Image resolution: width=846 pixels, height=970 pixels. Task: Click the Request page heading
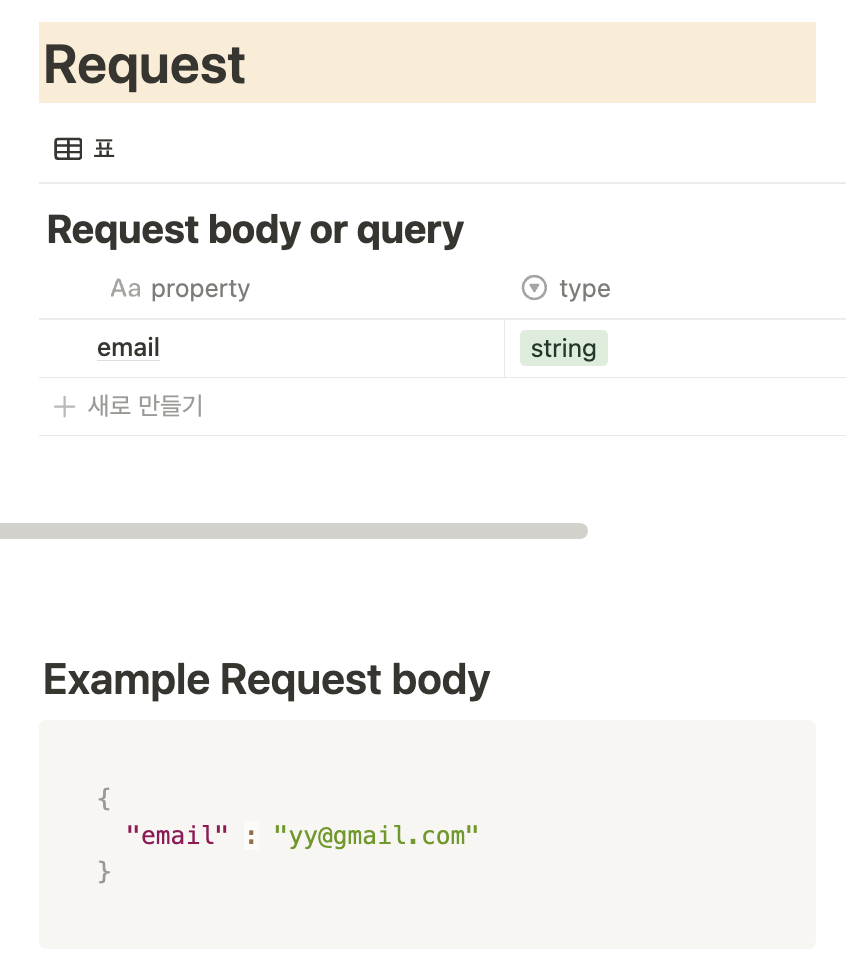click(145, 65)
